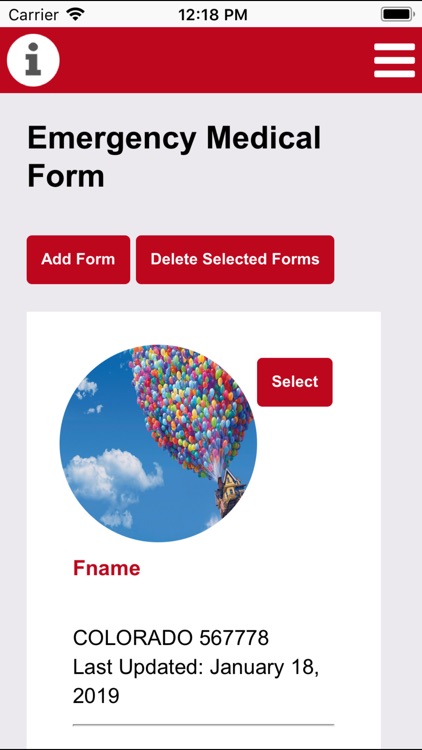
Task: Tap the Emergency Medical Form heading
Action: 174,157
